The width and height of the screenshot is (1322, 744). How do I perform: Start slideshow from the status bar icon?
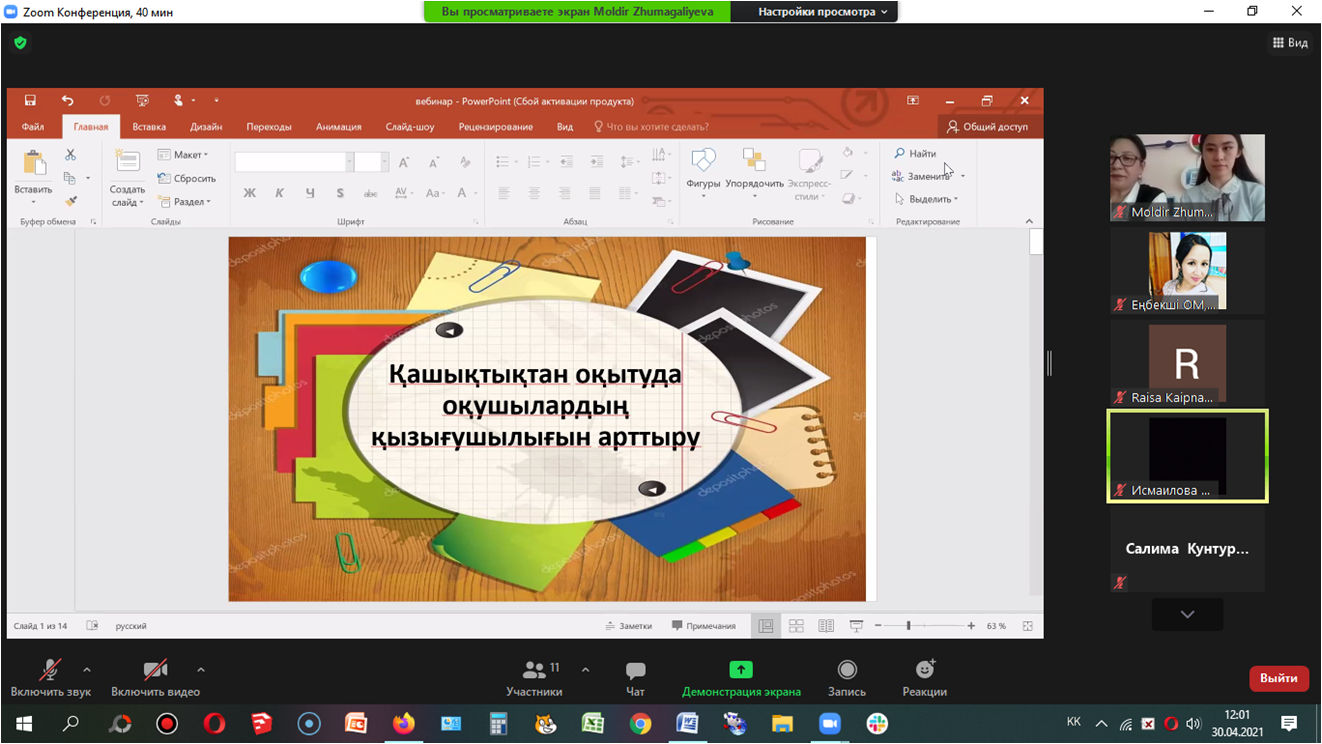point(856,625)
